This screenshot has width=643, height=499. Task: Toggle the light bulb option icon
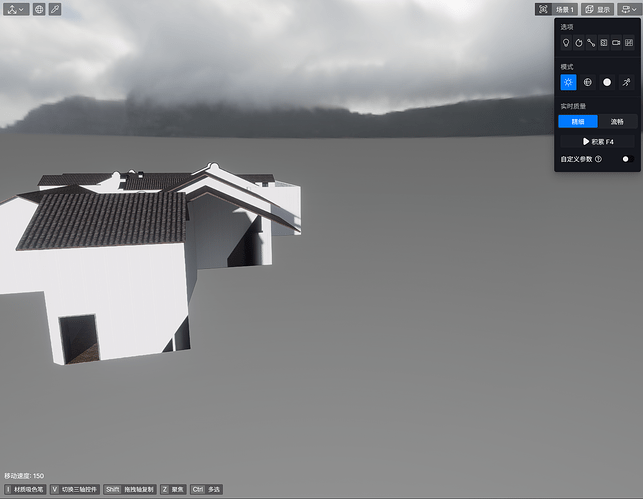566,43
